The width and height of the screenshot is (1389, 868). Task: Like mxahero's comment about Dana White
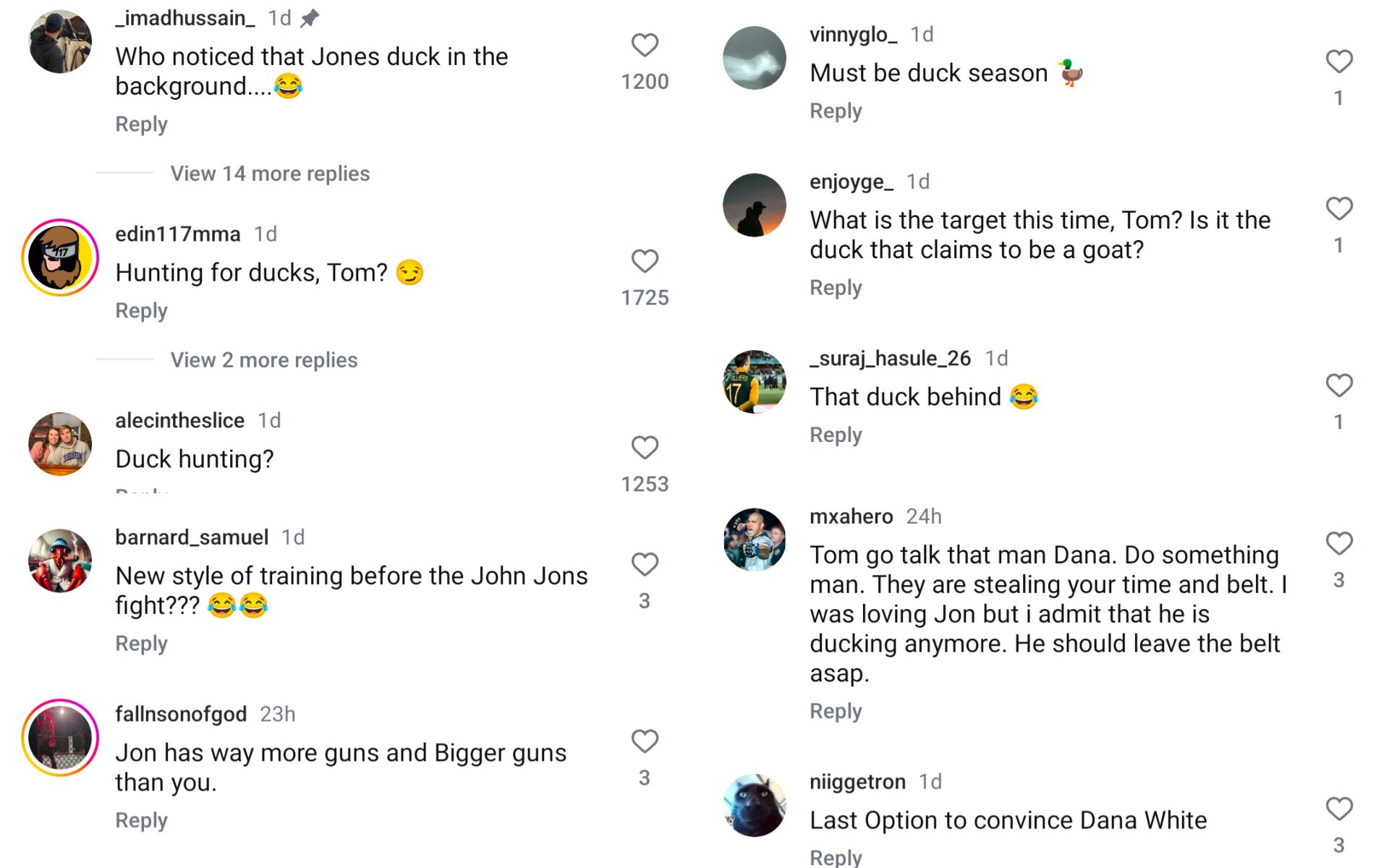[1340, 542]
